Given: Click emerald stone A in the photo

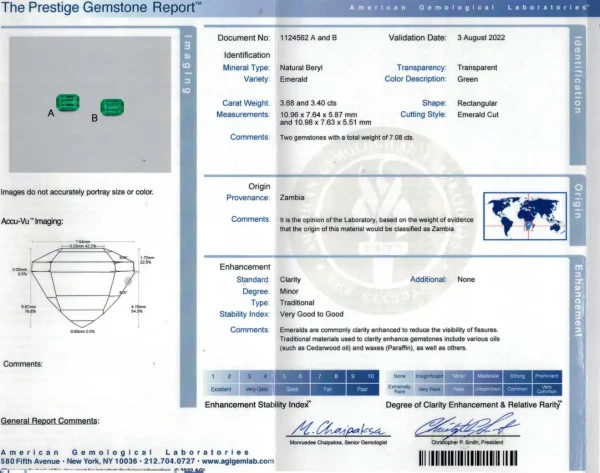Looking at the screenshot, I should (68, 103).
